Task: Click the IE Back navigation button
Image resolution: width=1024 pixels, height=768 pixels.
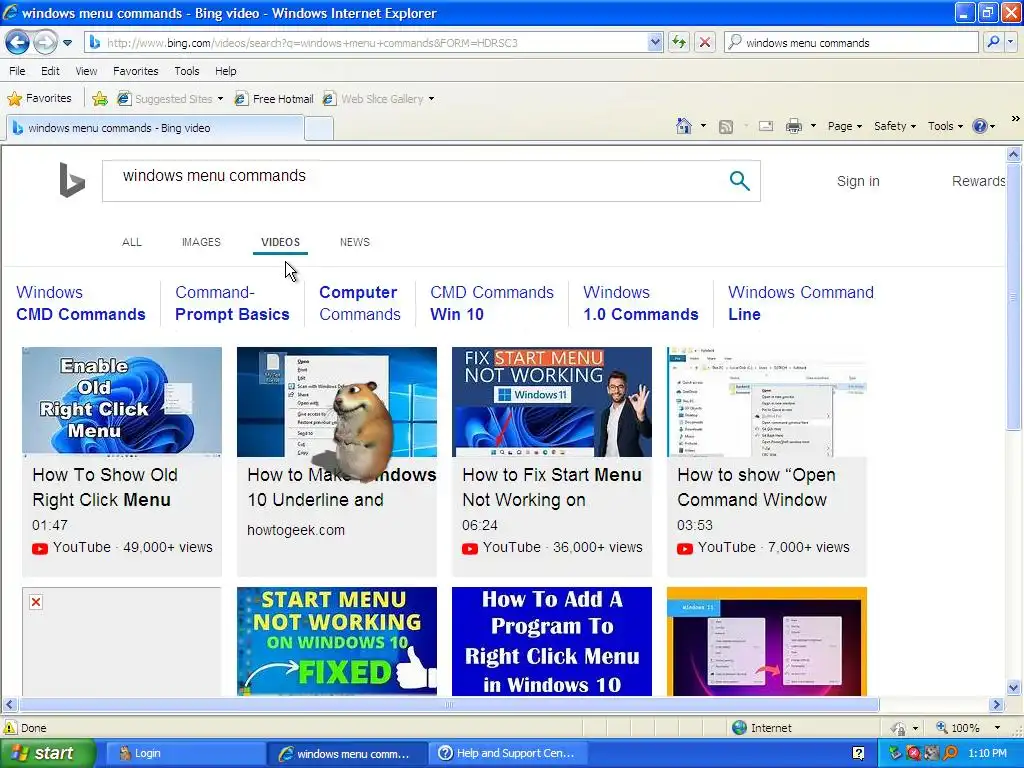Action: 18,42
